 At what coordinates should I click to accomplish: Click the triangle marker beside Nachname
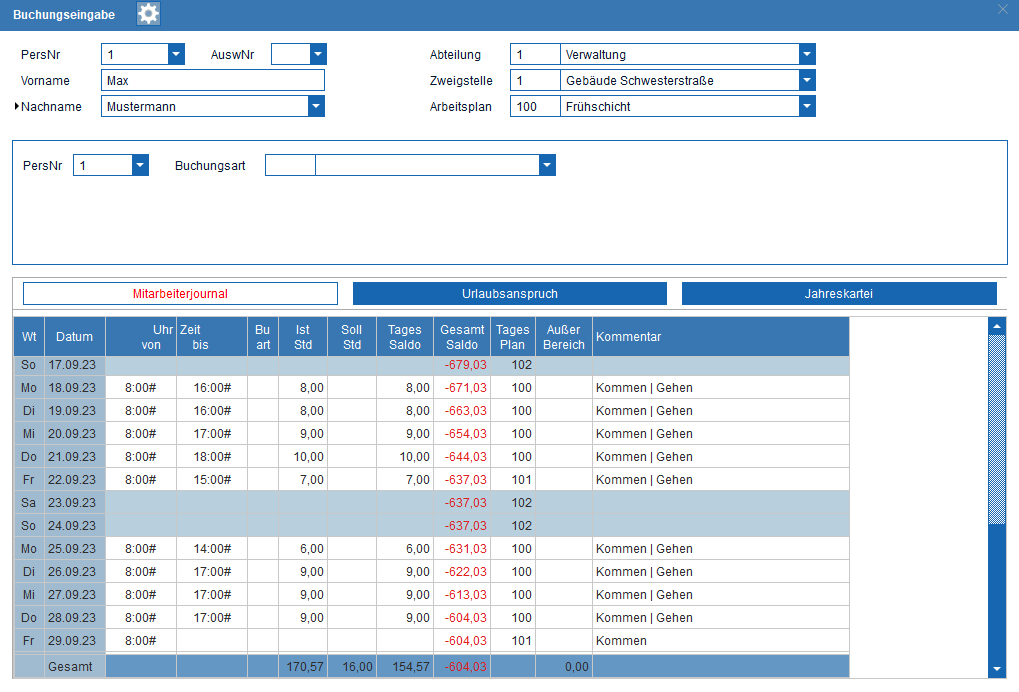(17, 106)
